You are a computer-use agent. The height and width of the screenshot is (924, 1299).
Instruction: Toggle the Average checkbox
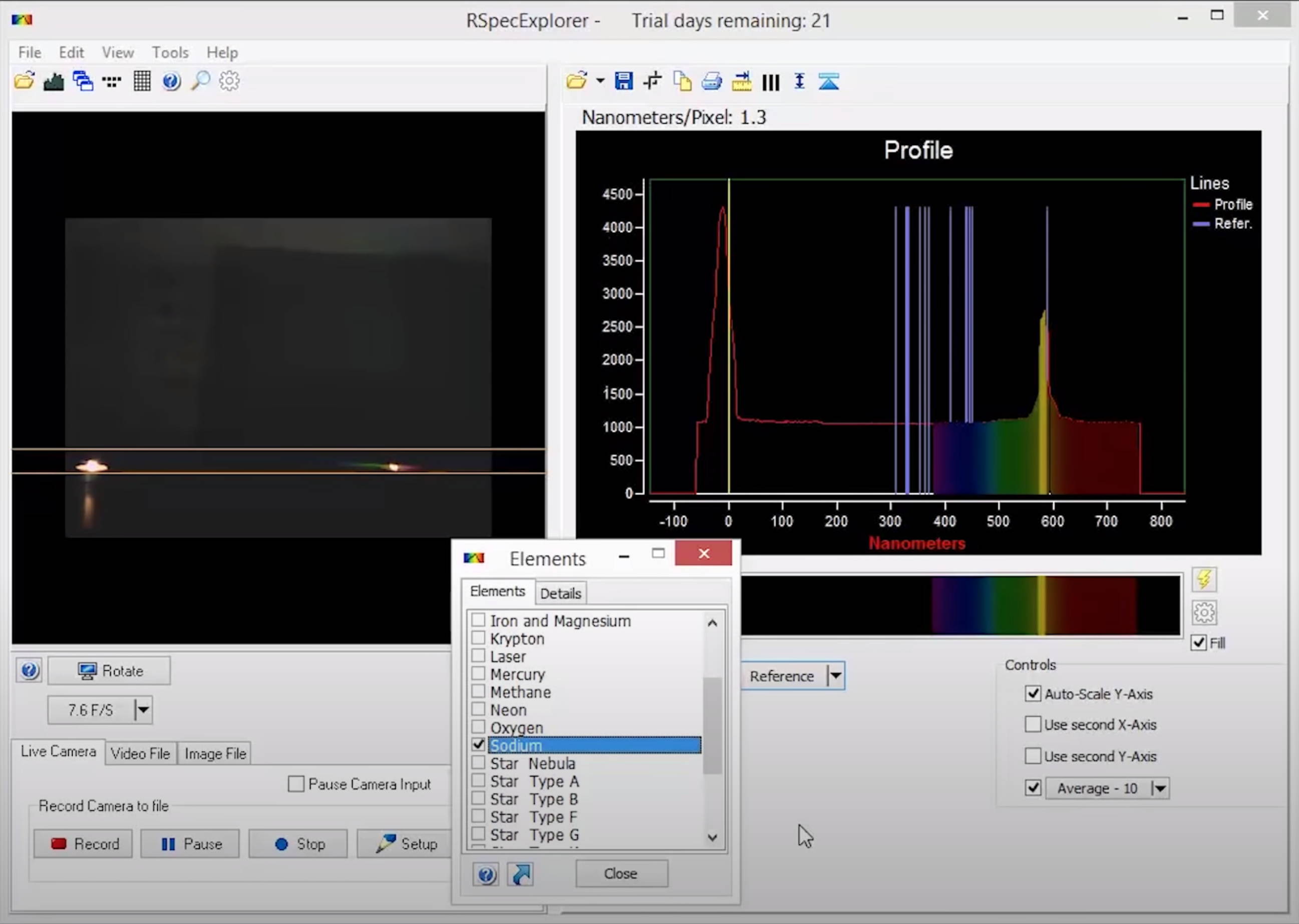[x=1033, y=787]
